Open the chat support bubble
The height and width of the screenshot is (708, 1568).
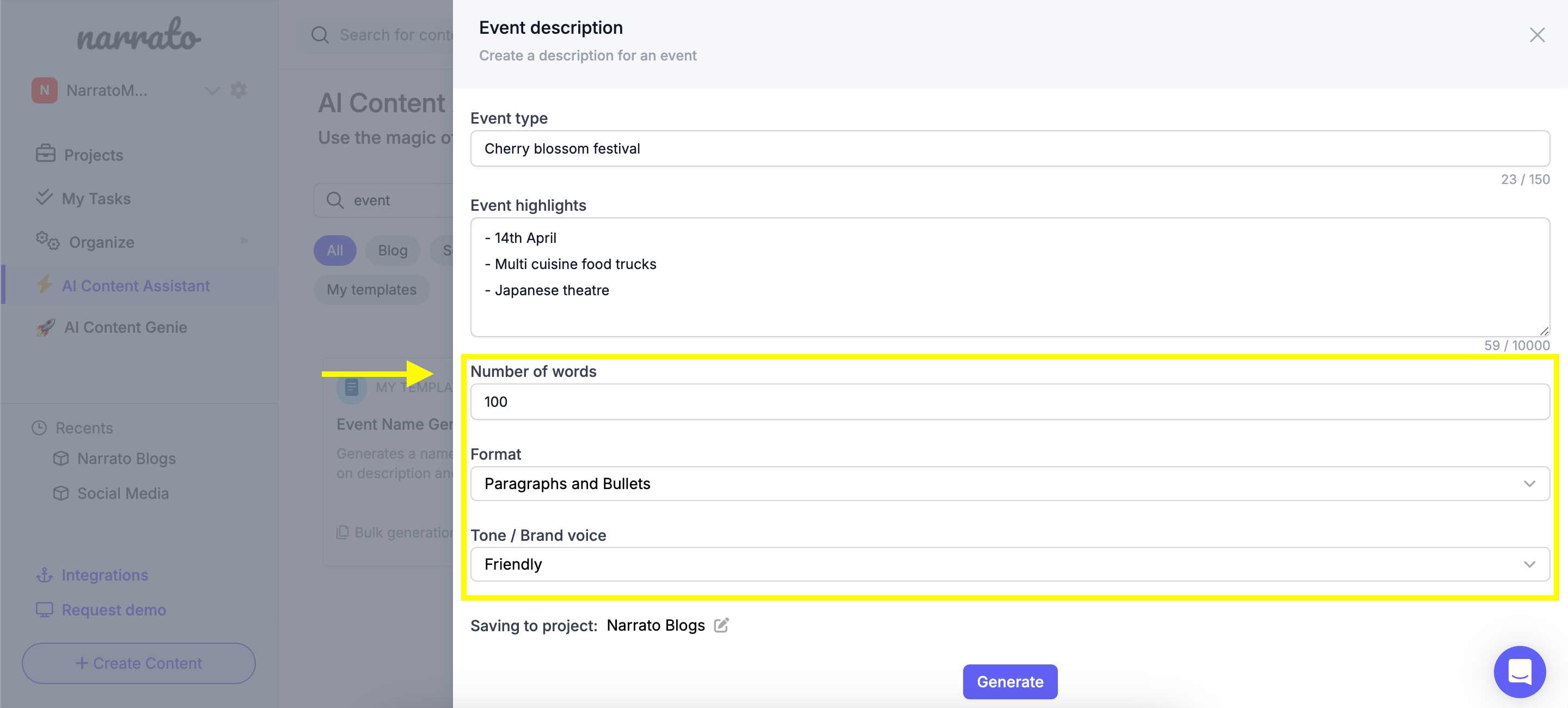tap(1520, 672)
